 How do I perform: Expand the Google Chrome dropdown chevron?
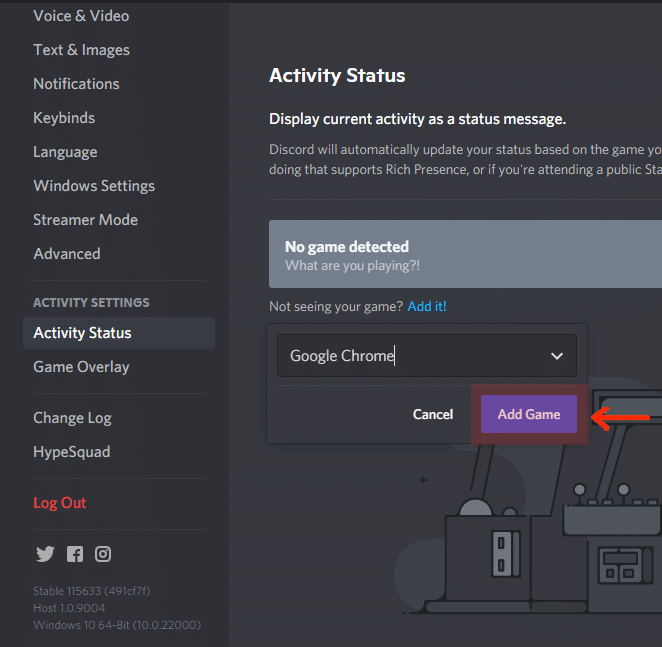click(557, 356)
